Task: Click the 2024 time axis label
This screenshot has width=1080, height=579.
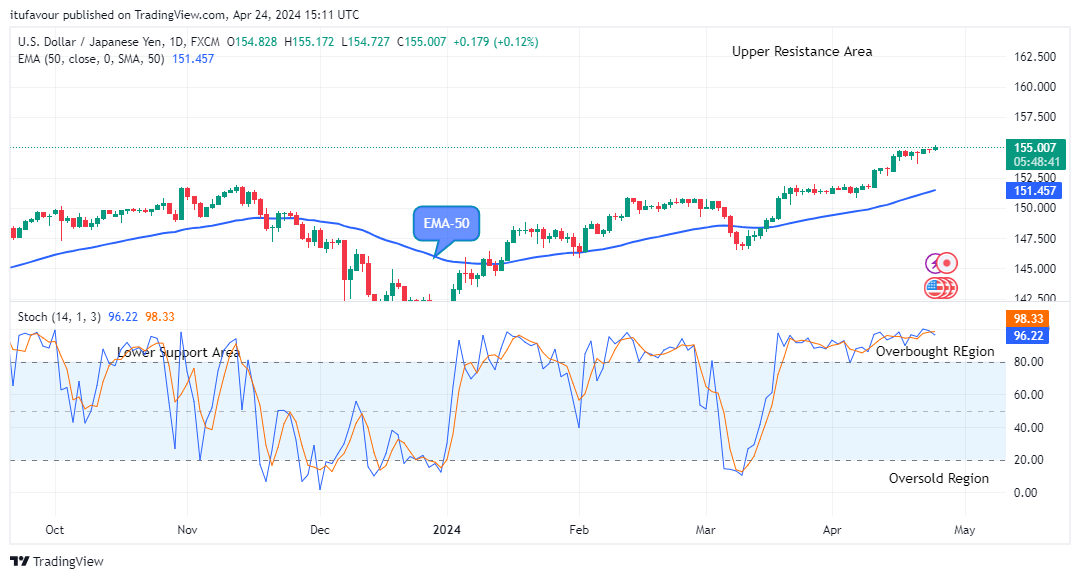Action: (x=446, y=529)
